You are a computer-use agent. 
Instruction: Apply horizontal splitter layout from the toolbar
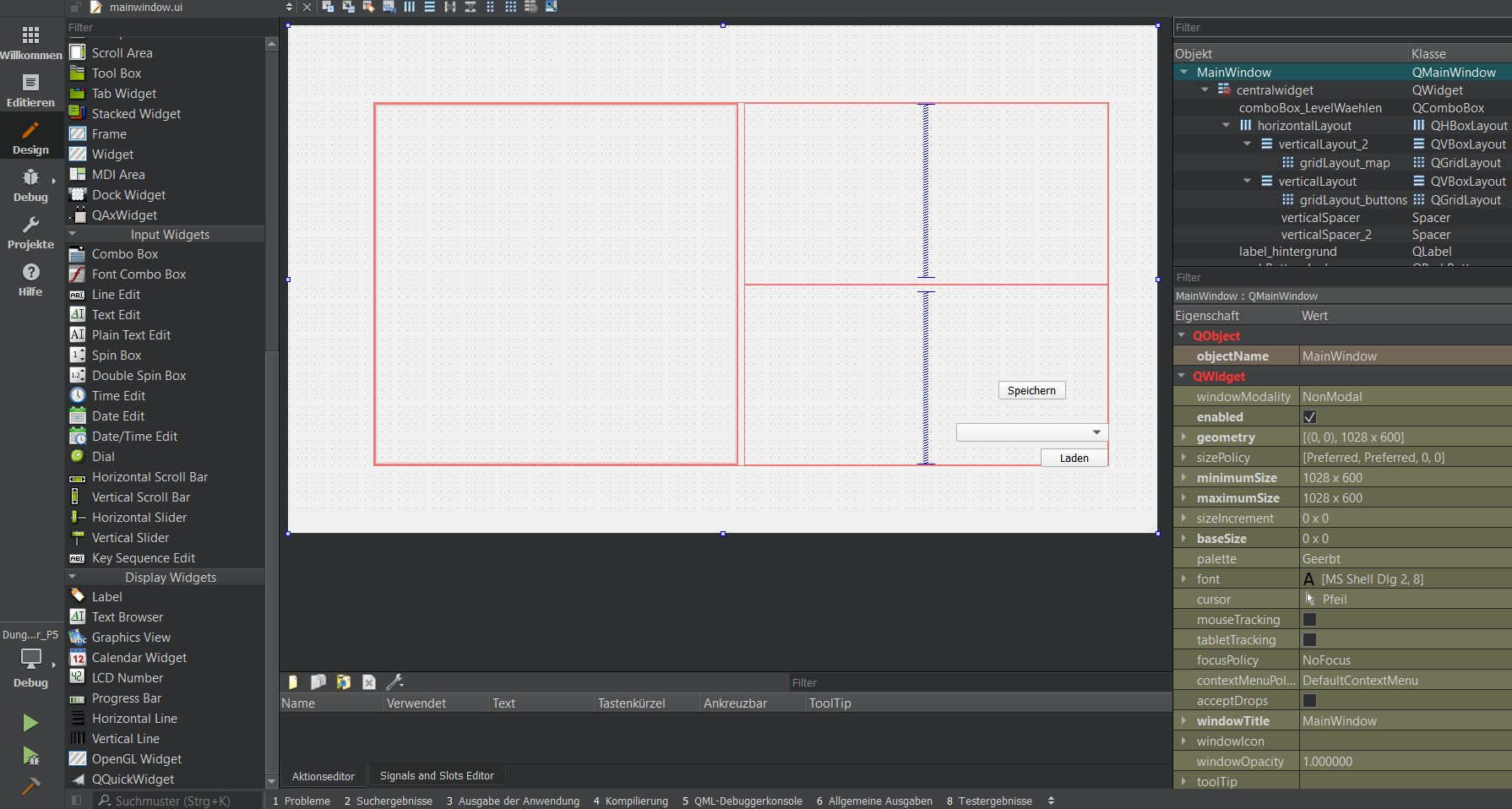click(449, 7)
